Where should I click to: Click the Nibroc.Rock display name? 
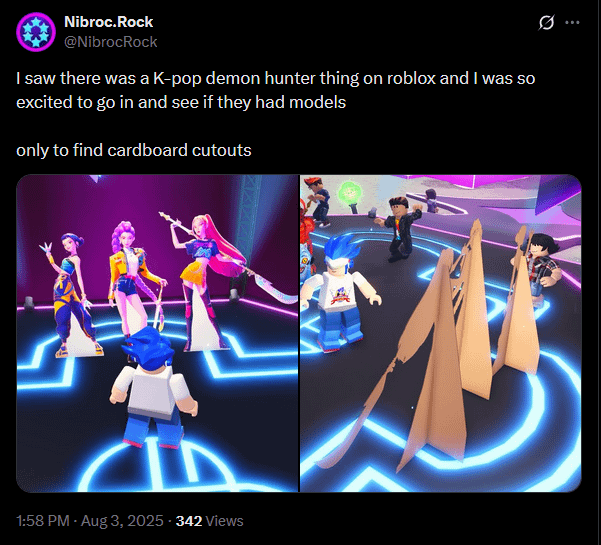tap(108, 22)
